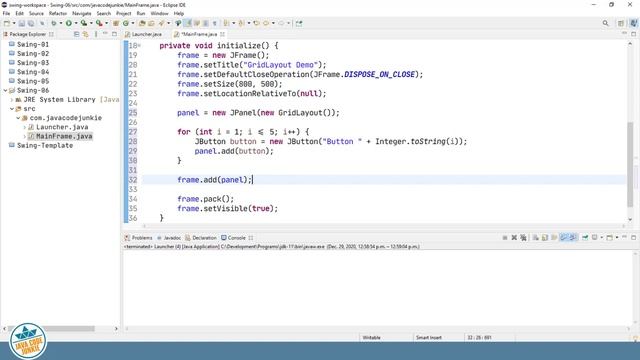Click the Open Perspective icon
Screen dimensions: 640x360
click(621, 23)
